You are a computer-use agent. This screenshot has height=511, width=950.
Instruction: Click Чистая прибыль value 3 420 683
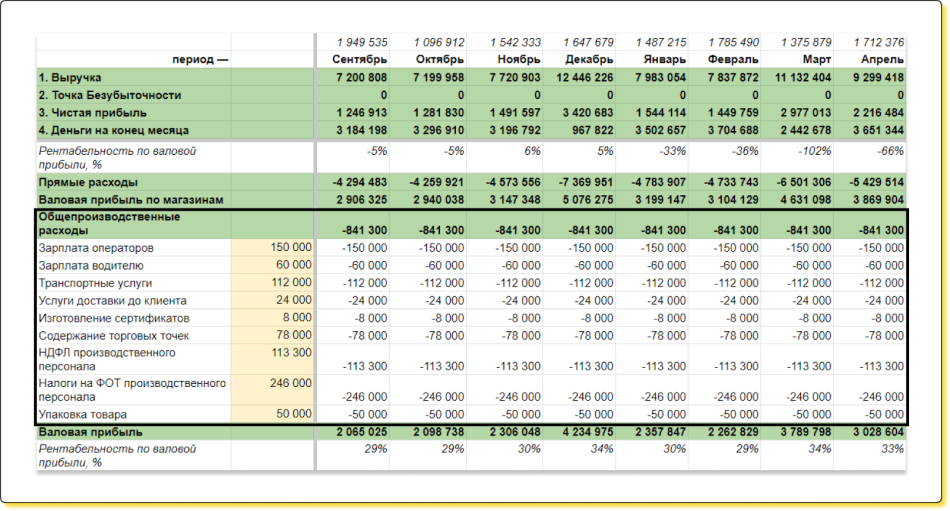point(588,113)
